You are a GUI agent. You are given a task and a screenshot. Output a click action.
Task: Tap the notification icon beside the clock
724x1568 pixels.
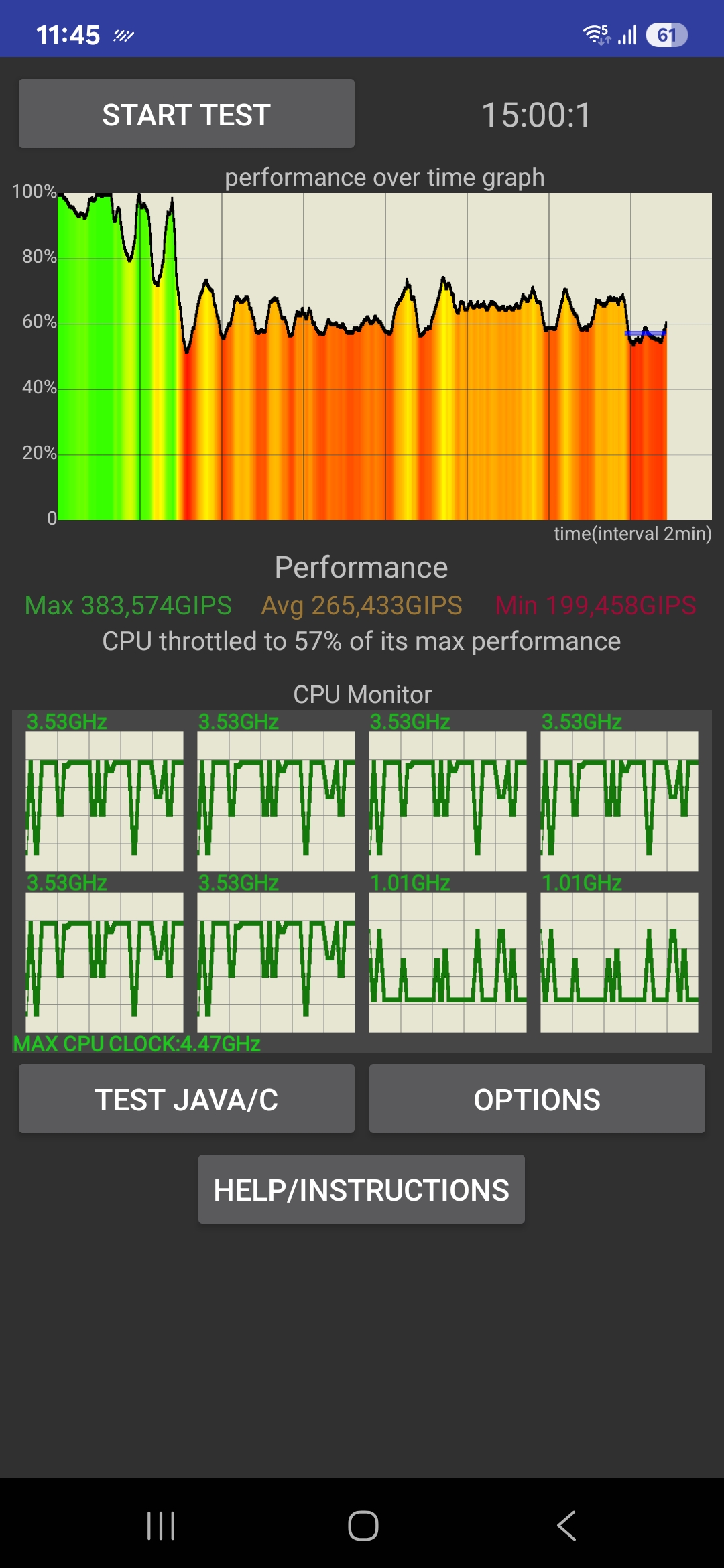[123, 36]
